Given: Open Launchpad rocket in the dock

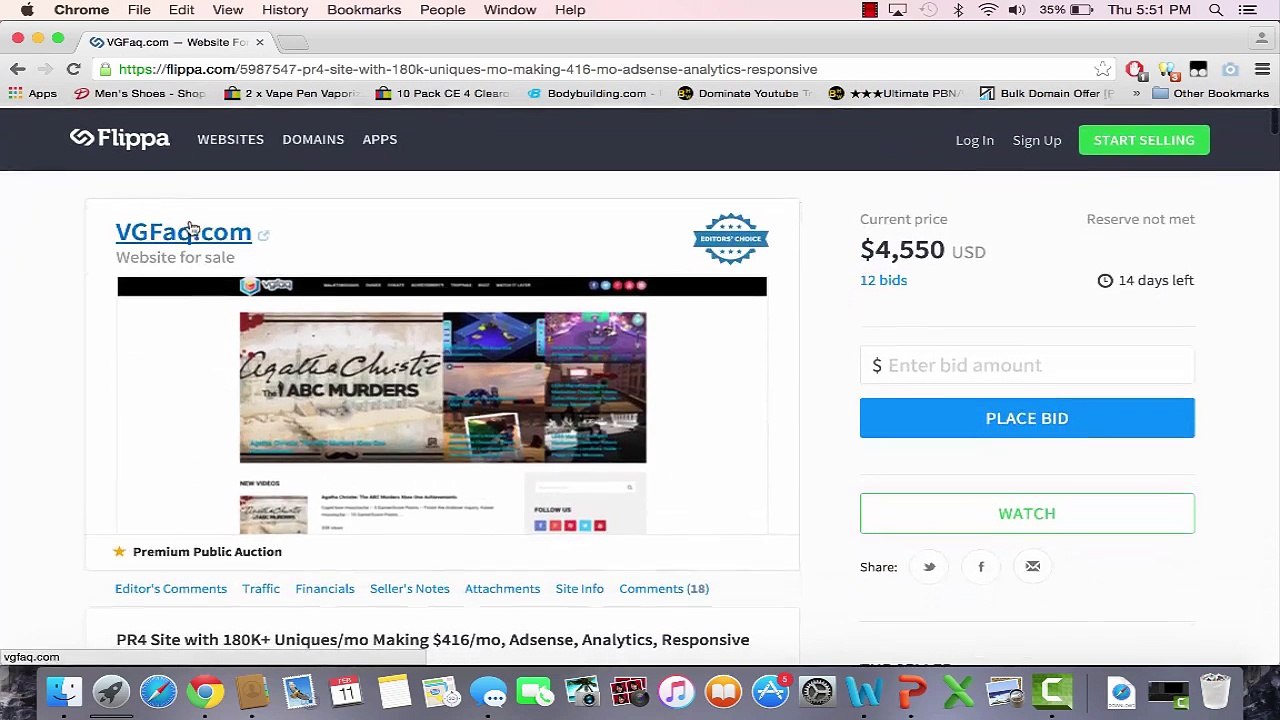Looking at the screenshot, I should pos(112,692).
